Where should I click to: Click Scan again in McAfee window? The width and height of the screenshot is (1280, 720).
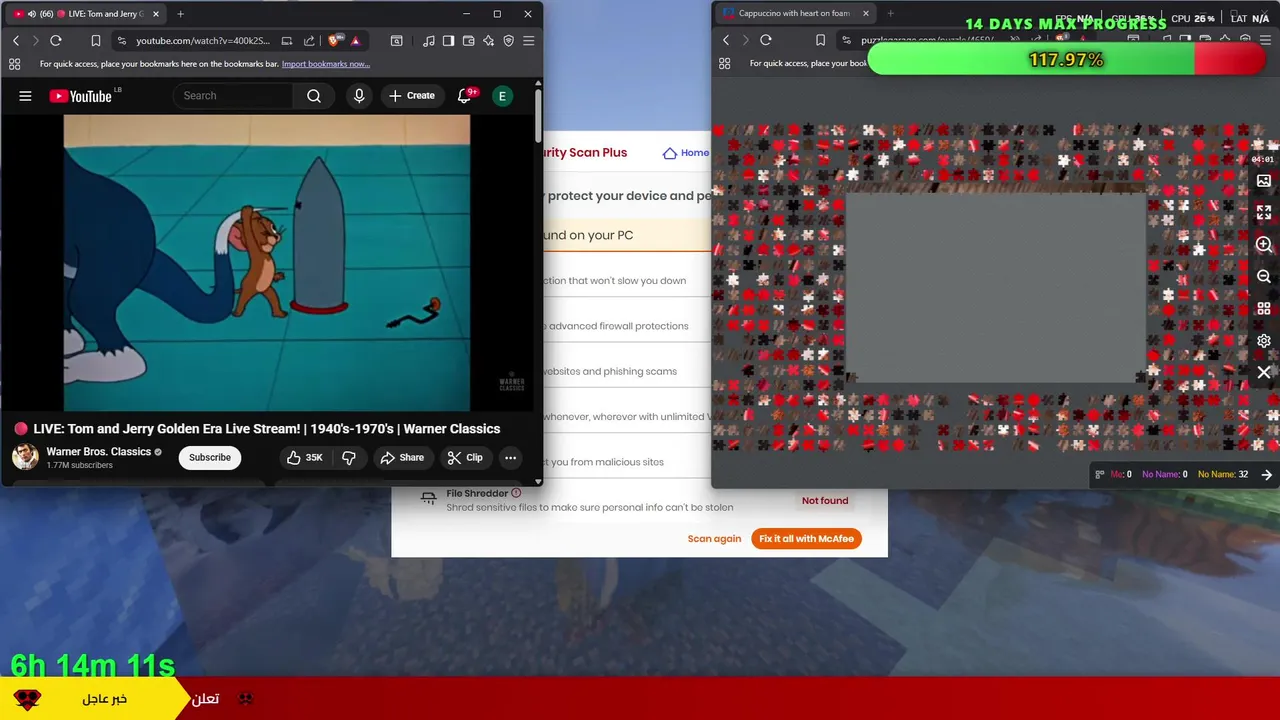tap(714, 539)
